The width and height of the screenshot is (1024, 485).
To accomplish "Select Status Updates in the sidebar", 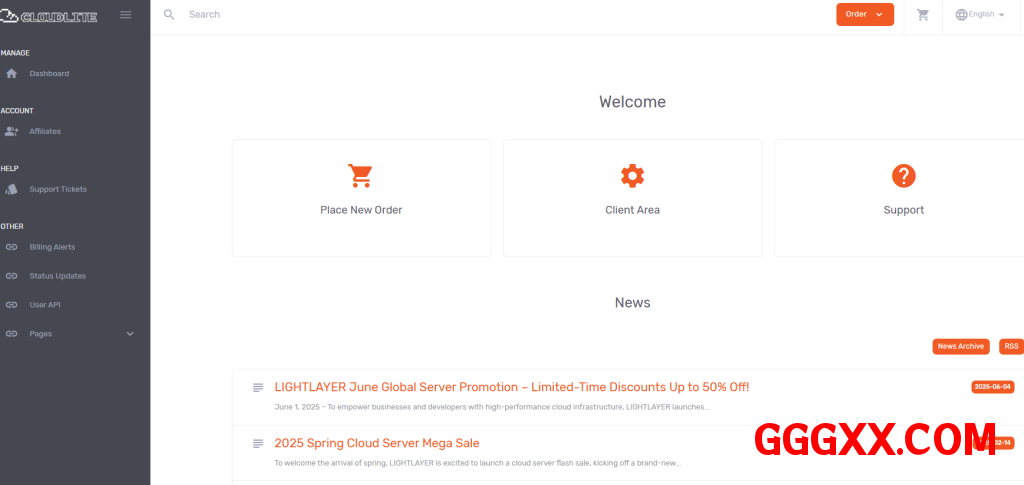I will pyautogui.click(x=57, y=276).
